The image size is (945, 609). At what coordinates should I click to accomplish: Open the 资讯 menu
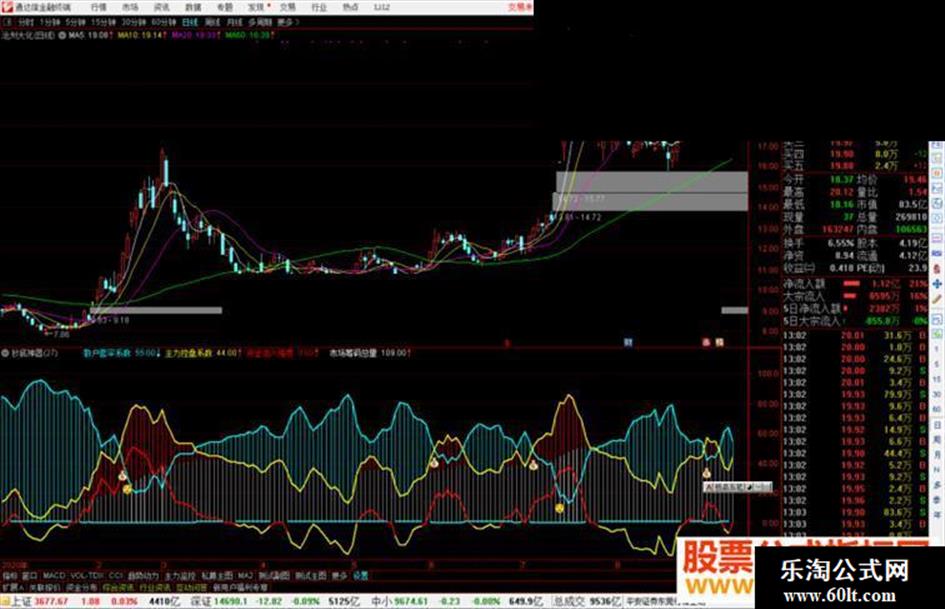(x=161, y=7)
